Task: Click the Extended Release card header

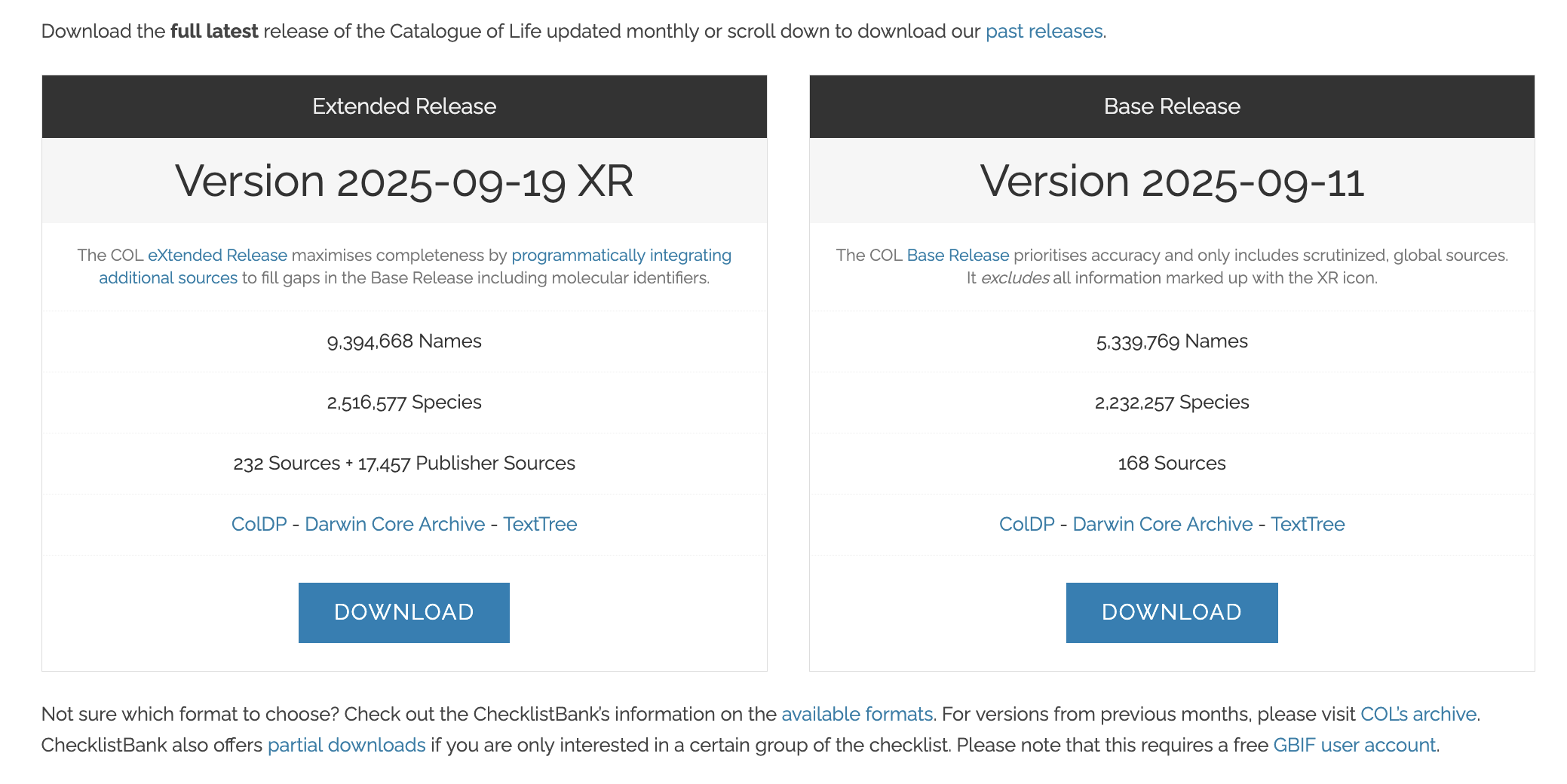Action: point(404,106)
